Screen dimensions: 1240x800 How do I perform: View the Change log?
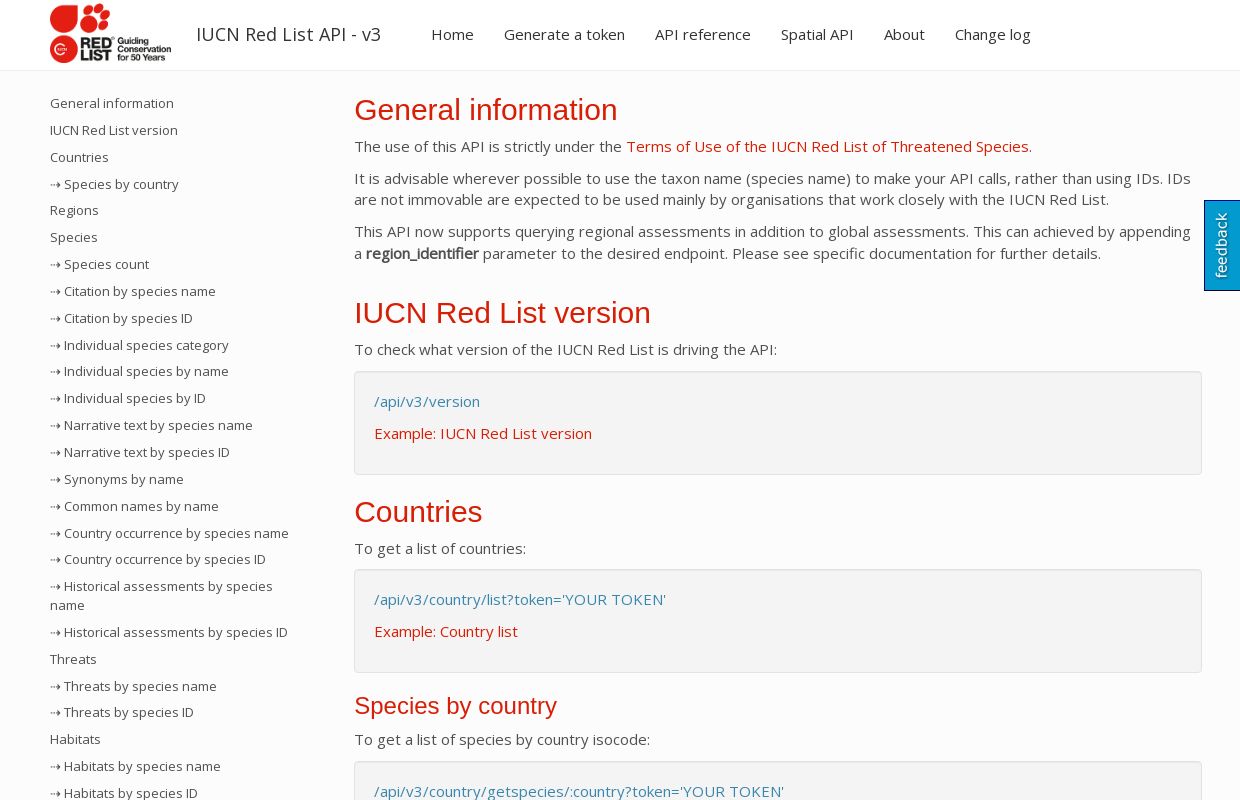coord(992,35)
